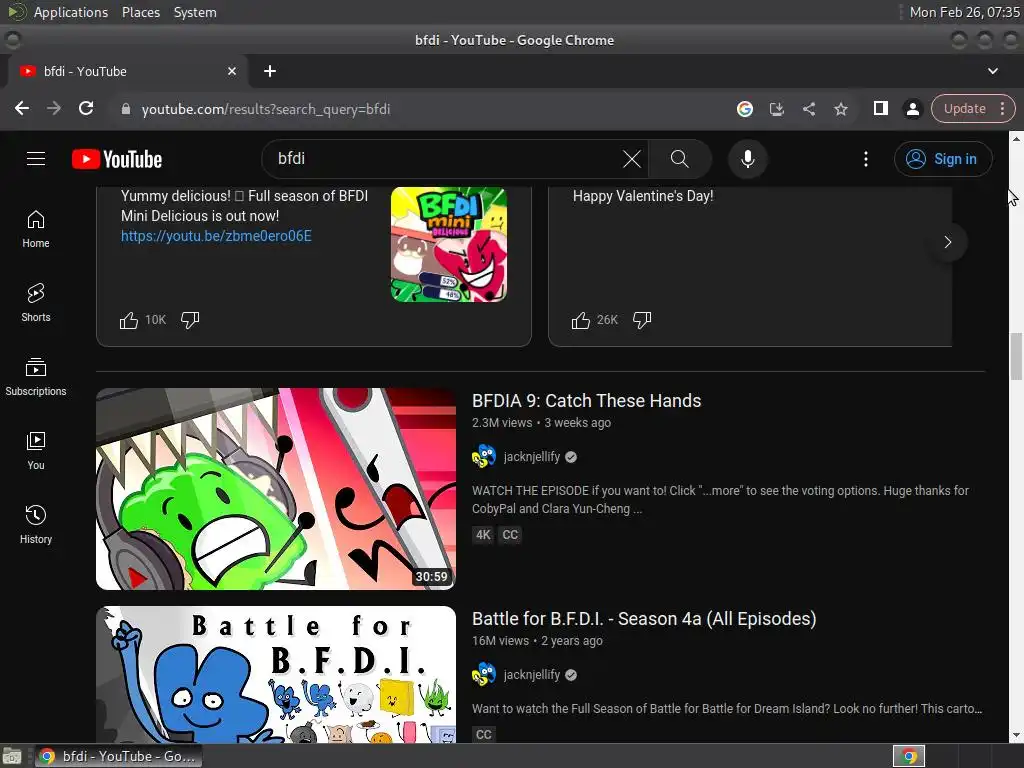Clear the search box with the X
Viewport: 1024px width, 768px height.
pyautogui.click(x=632, y=159)
